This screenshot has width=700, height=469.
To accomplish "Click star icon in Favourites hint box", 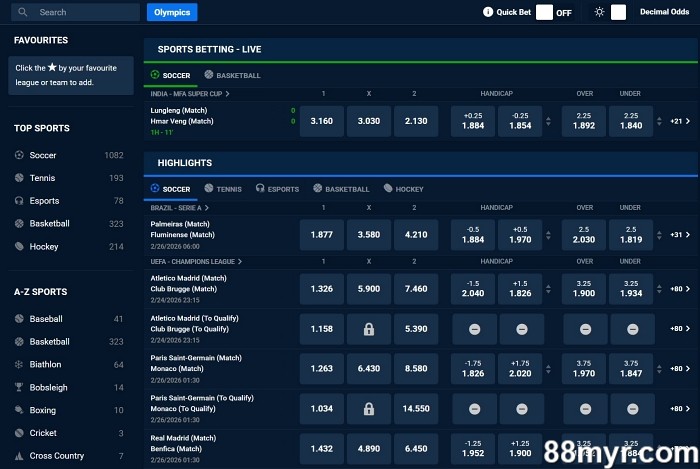I will tap(52, 67).
